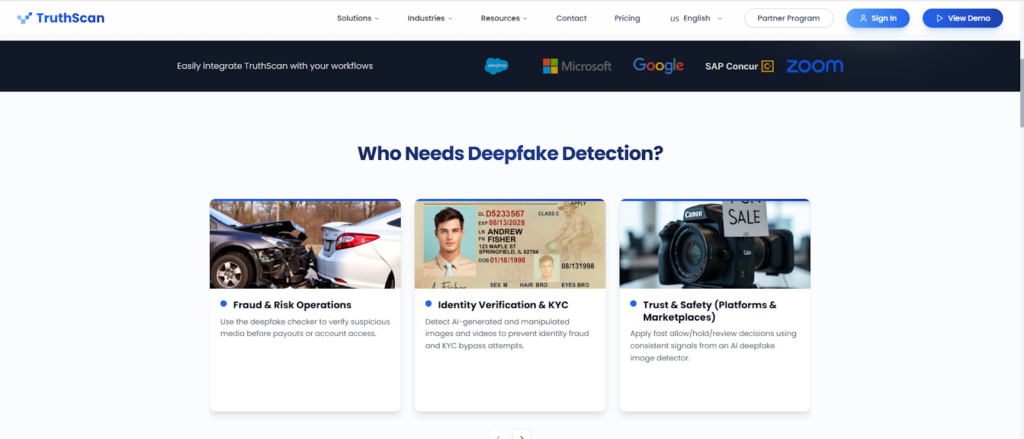Navigate to the Pricing page
1024x439 pixels.
(x=627, y=18)
